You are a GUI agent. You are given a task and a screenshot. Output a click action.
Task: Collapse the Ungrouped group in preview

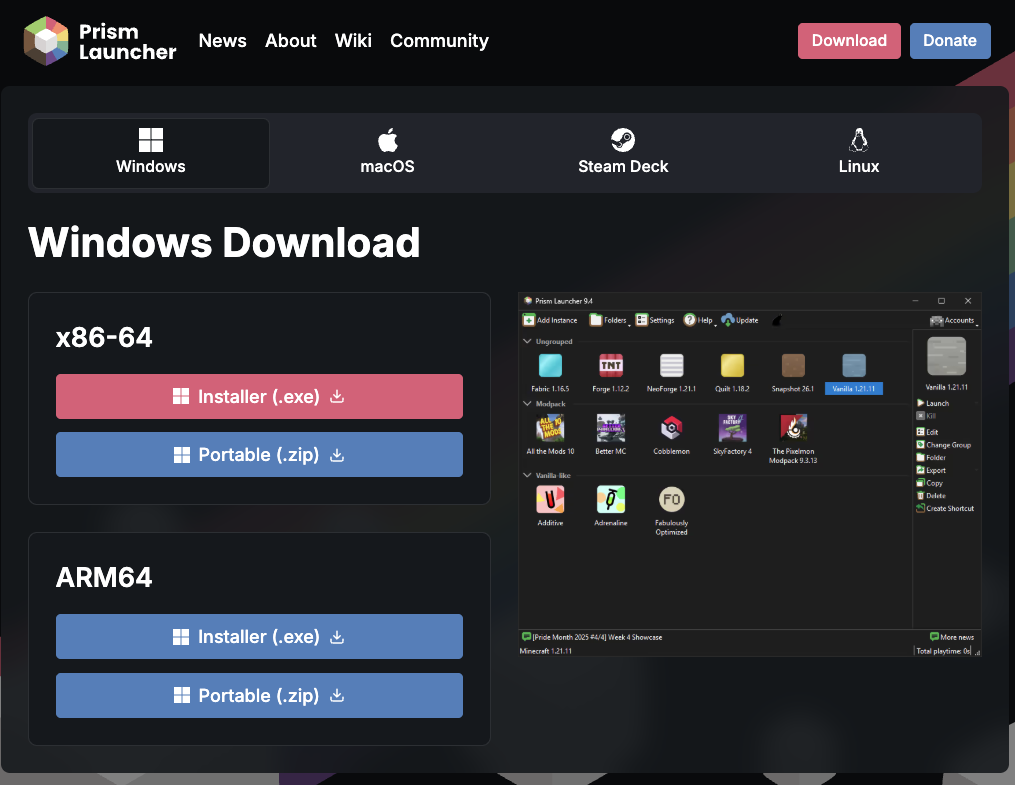click(x=527, y=341)
